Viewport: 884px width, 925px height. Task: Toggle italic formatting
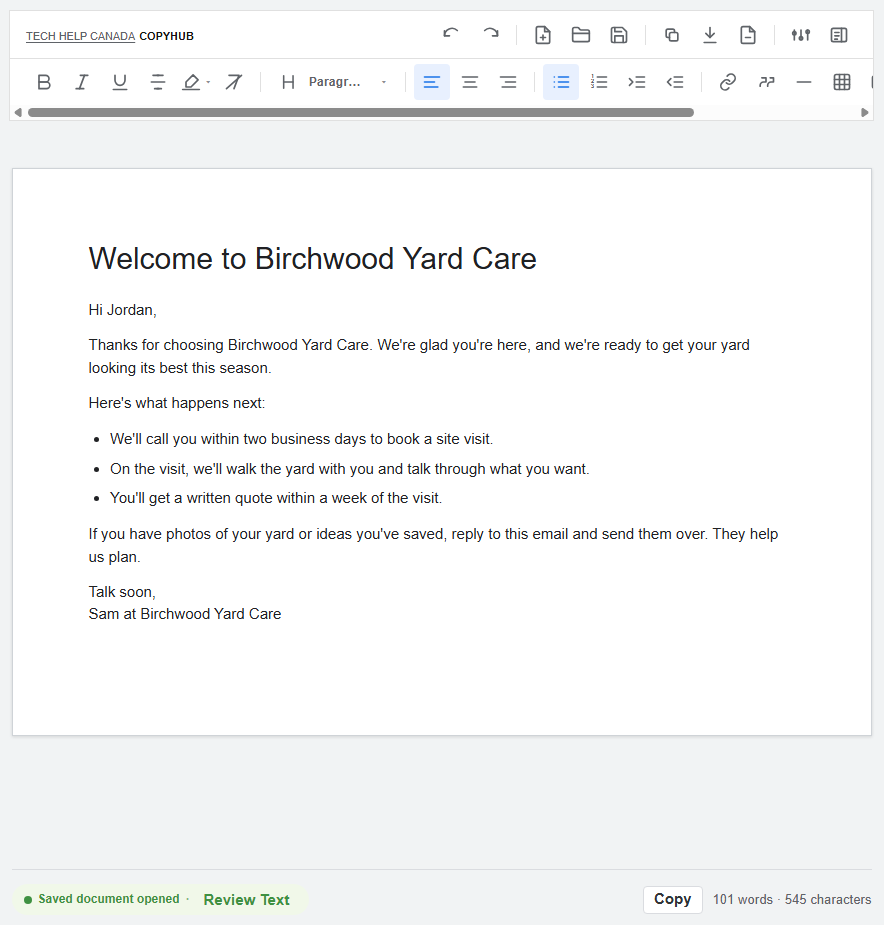(x=81, y=82)
